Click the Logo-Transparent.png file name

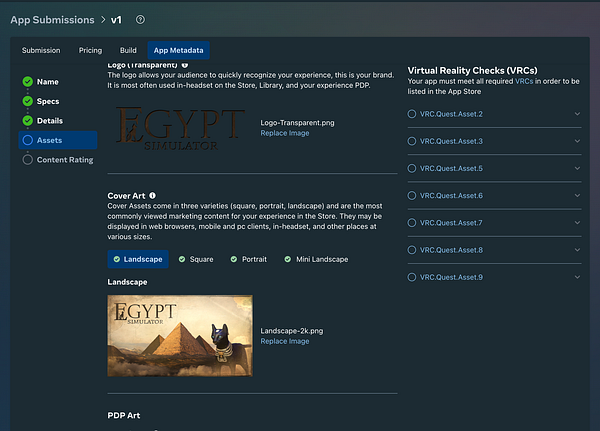297,122
